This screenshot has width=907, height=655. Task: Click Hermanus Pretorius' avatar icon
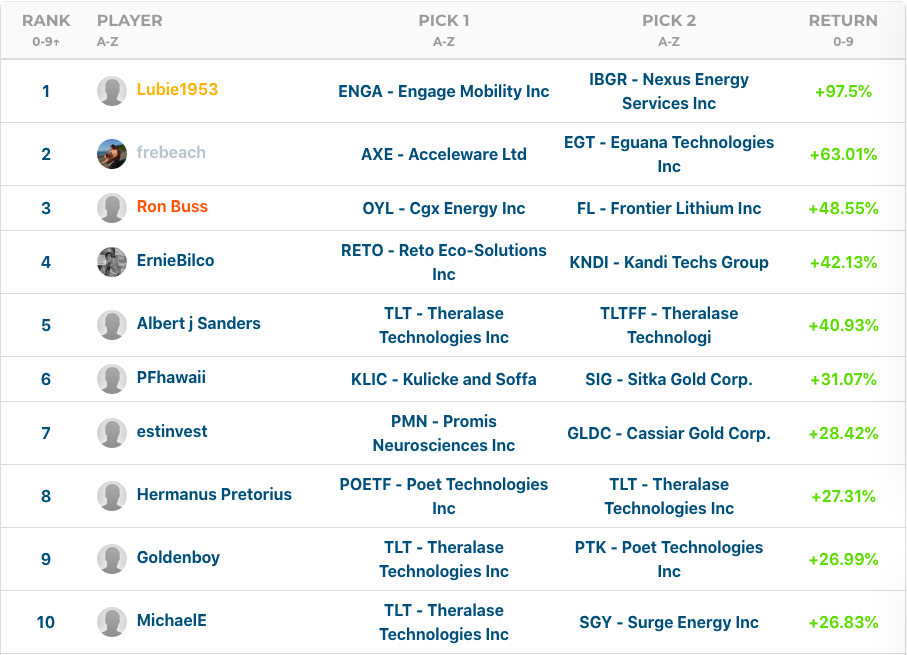click(x=112, y=496)
